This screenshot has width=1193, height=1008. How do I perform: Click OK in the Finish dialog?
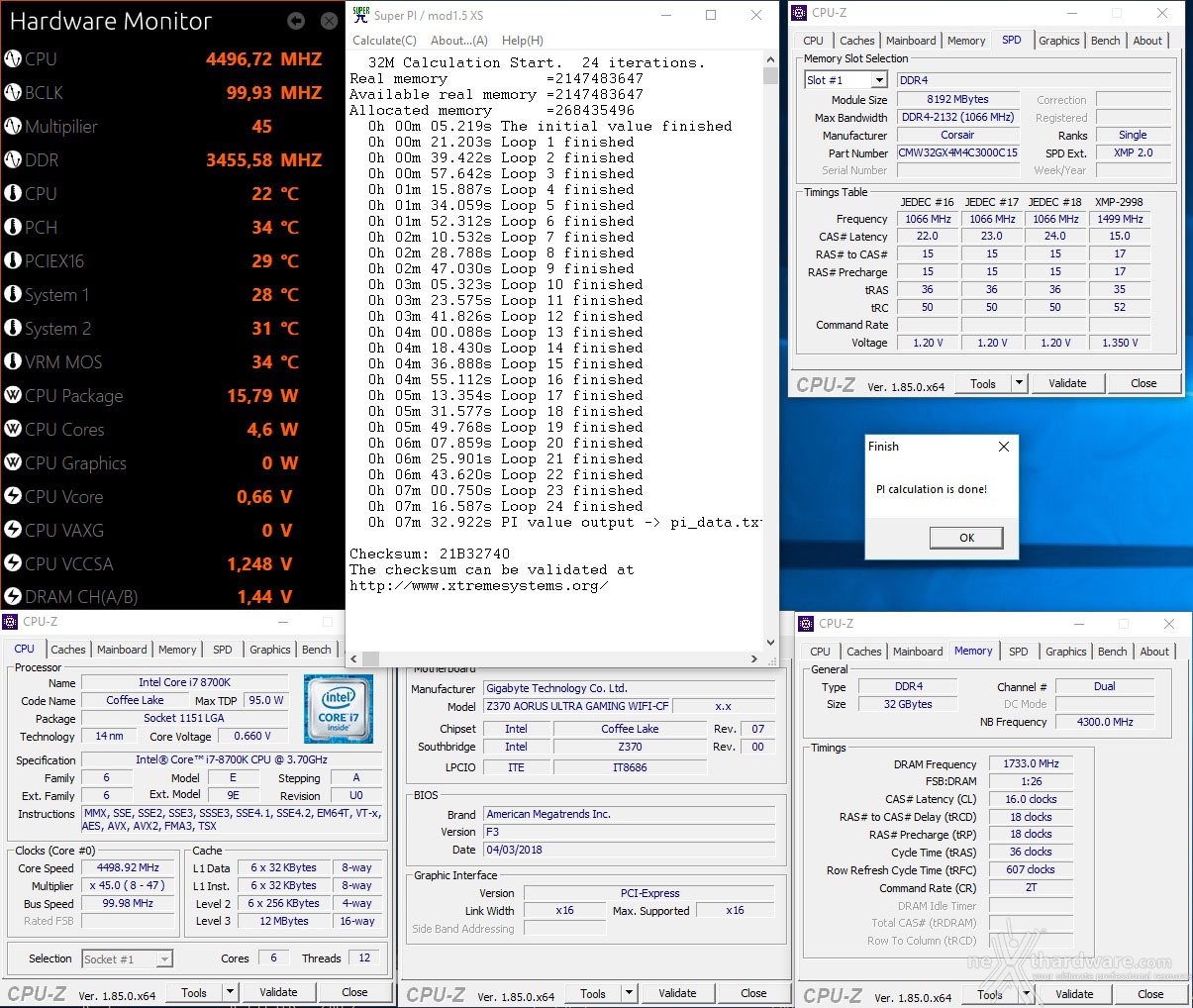pyautogui.click(x=966, y=538)
